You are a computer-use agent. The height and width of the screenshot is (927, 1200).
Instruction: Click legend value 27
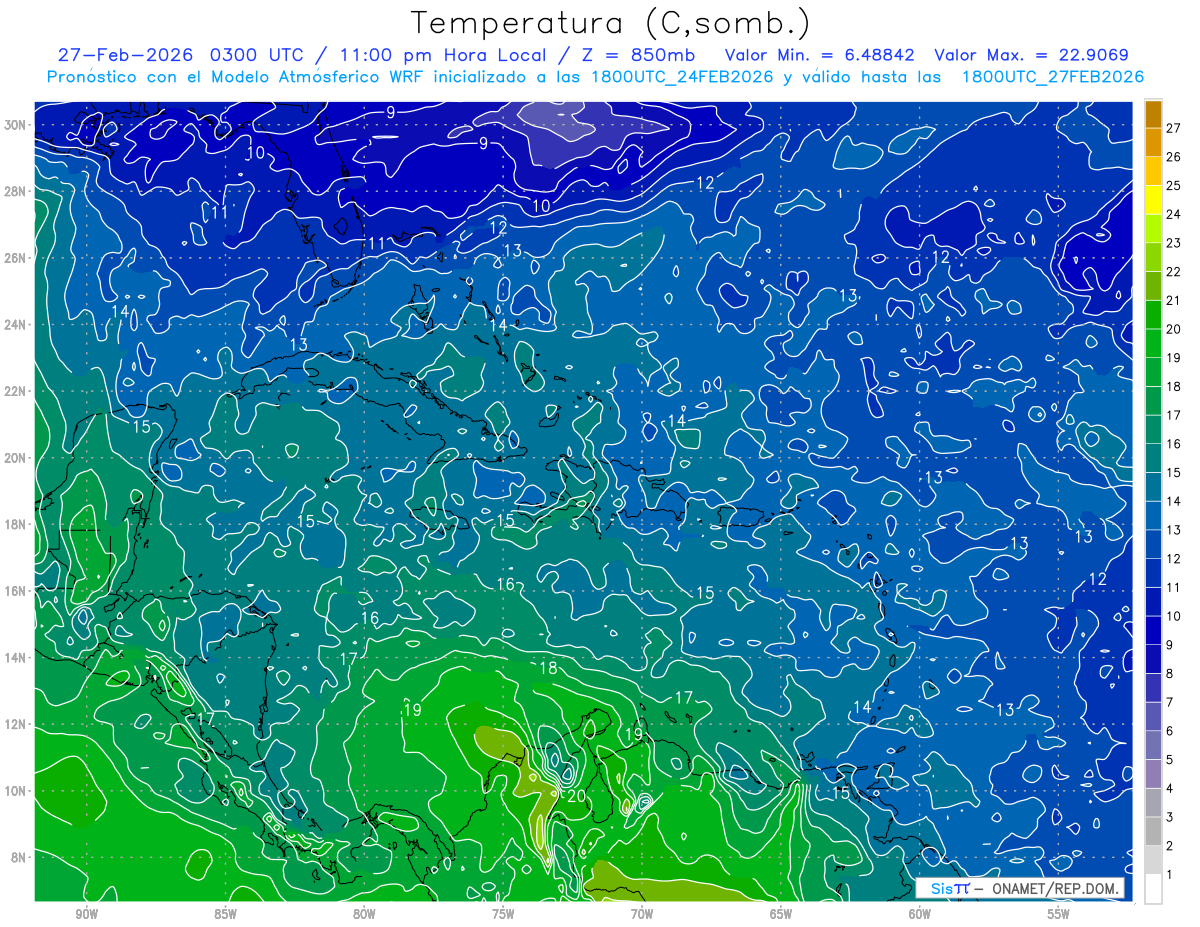(x=1175, y=128)
